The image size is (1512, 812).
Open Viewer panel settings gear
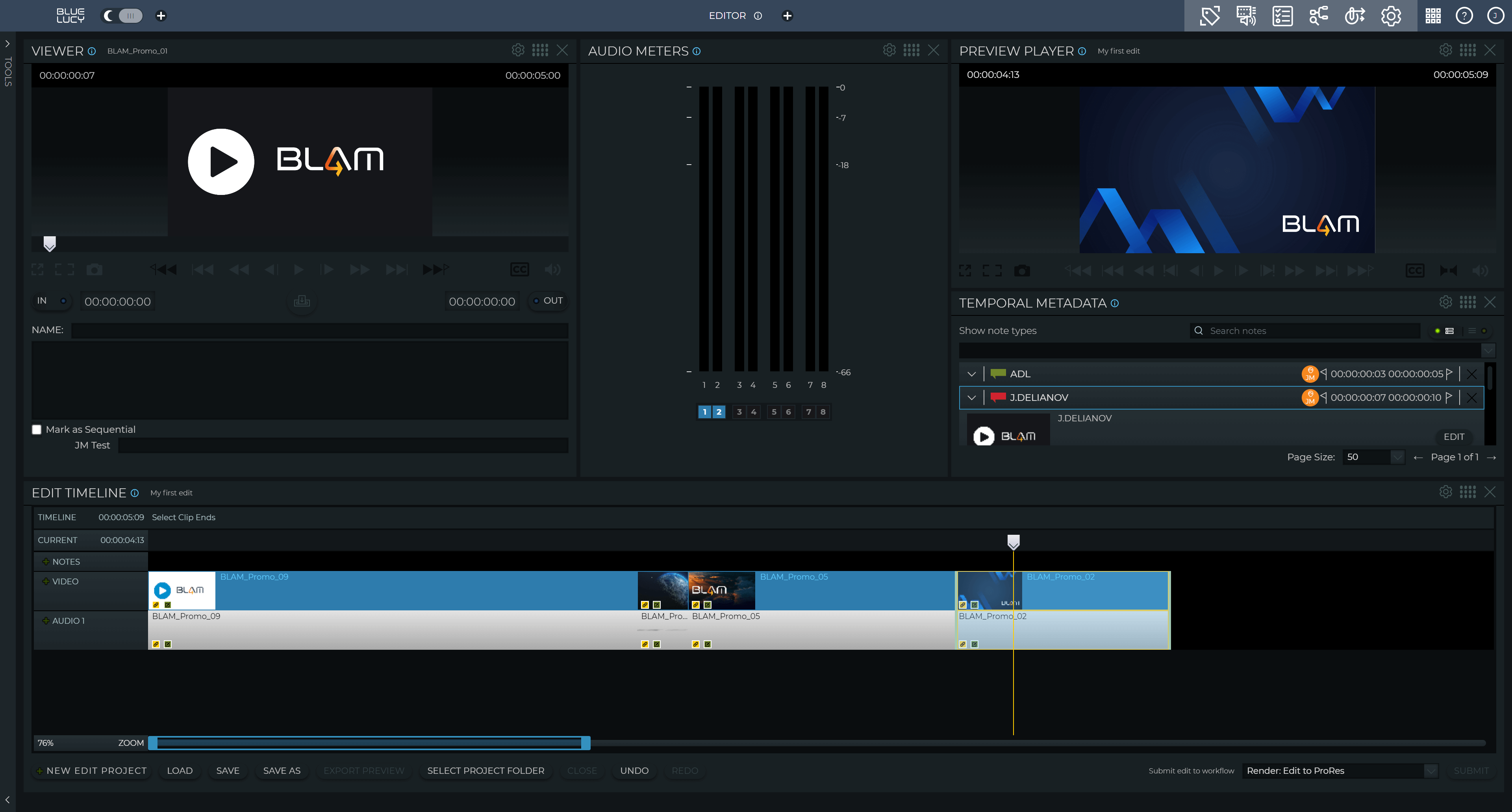click(x=518, y=50)
